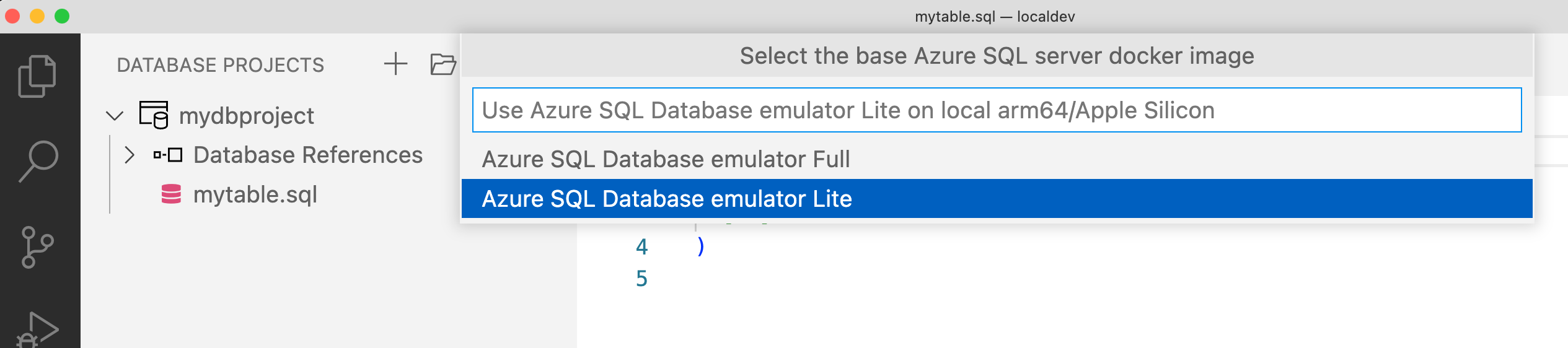Click the mydbproject database project icon
This screenshot has height=348, width=1568.
[x=154, y=115]
